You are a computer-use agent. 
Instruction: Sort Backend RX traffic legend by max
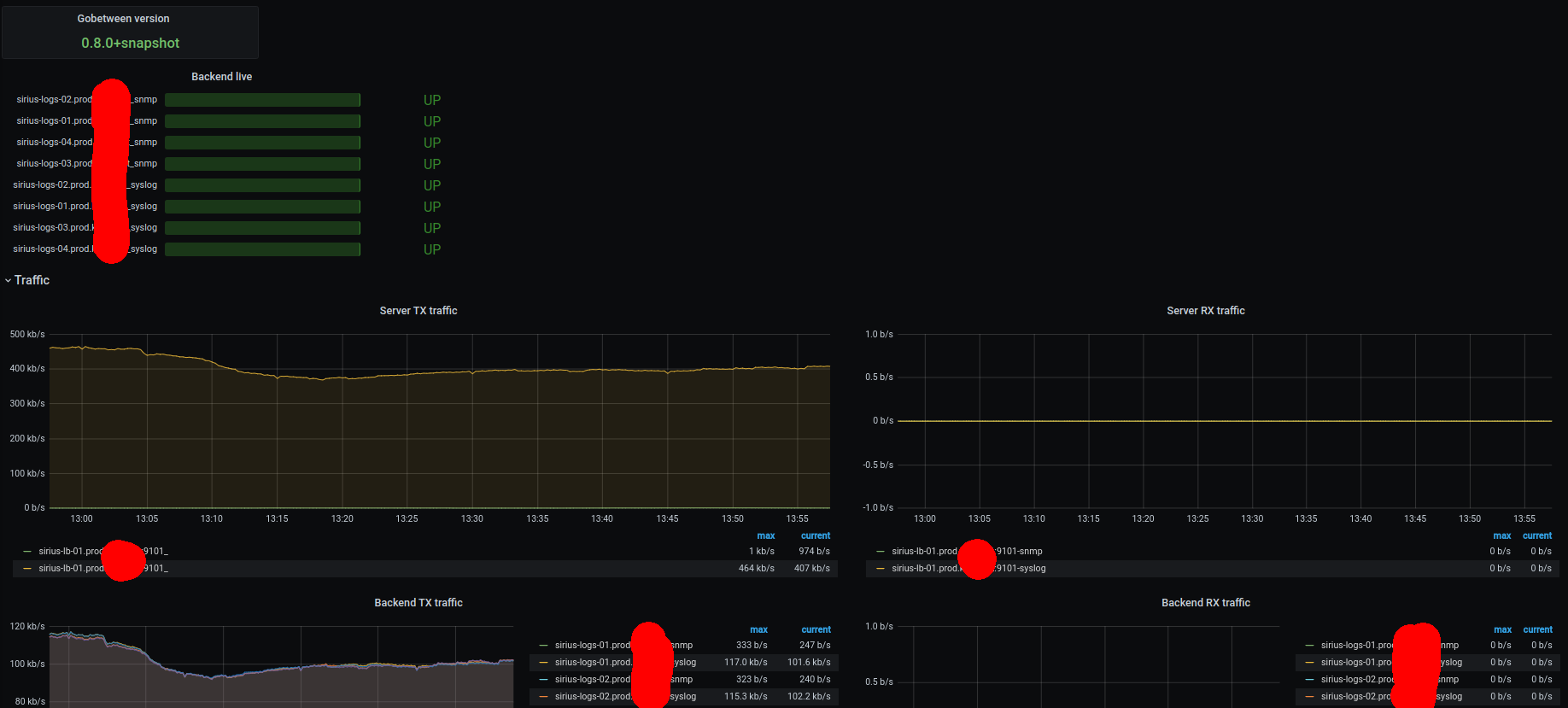[x=1503, y=630]
